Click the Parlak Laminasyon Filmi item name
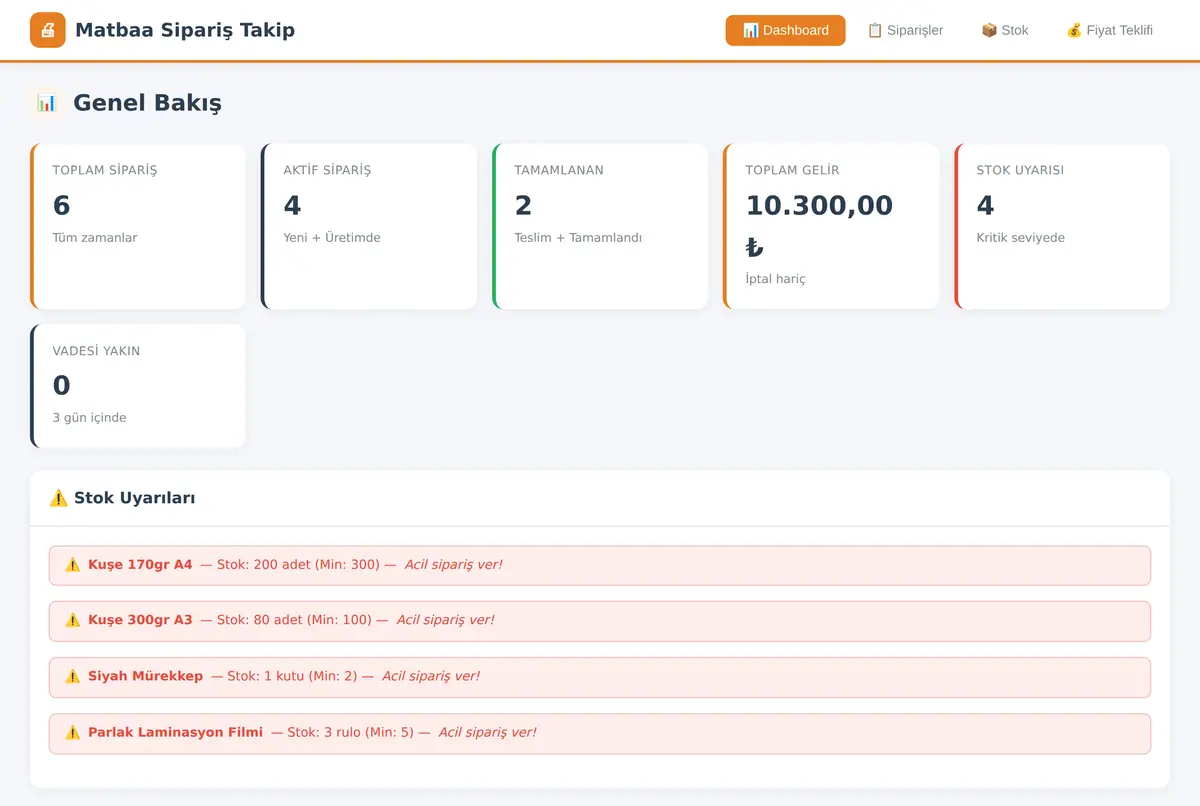The image size is (1200, 806). (x=175, y=732)
